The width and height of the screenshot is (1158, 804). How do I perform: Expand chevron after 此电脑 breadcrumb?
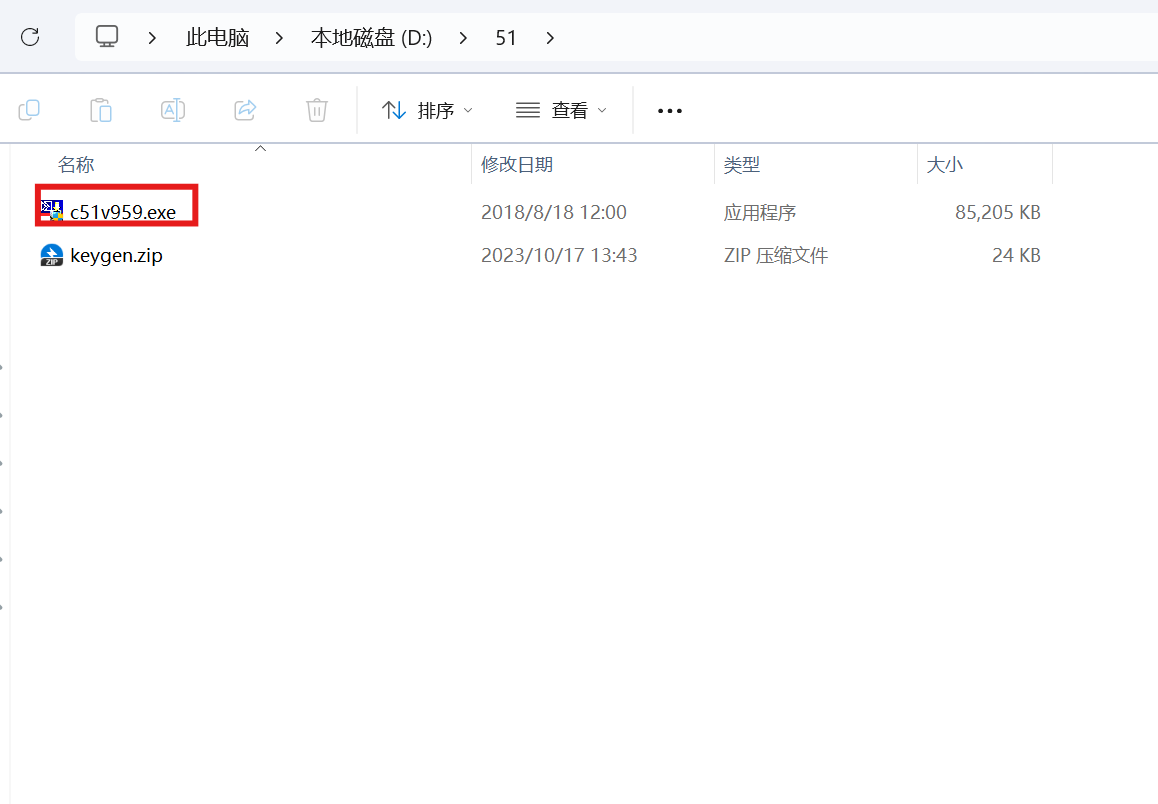(x=279, y=38)
